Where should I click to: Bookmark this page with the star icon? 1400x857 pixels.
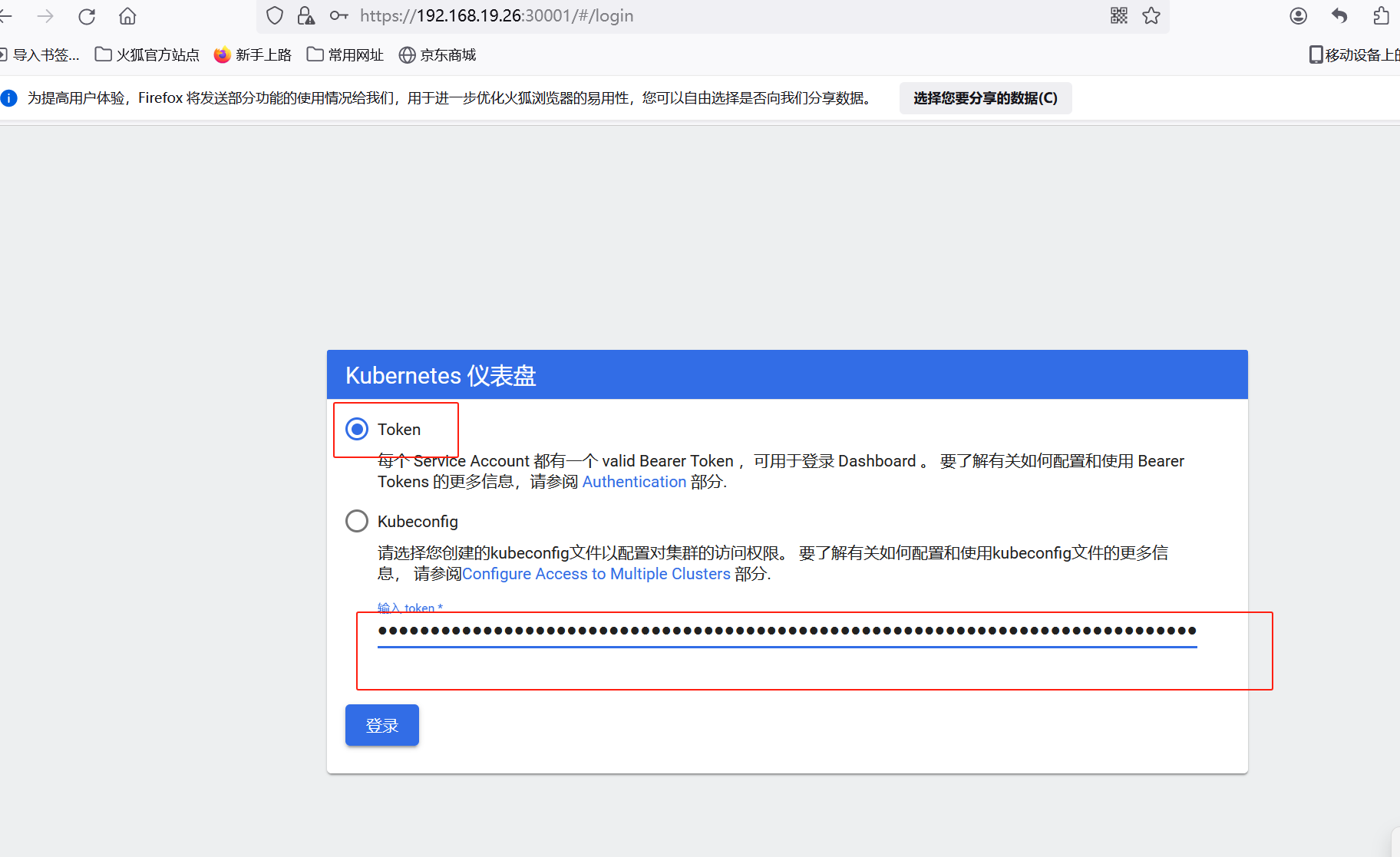[x=1151, y=15]
